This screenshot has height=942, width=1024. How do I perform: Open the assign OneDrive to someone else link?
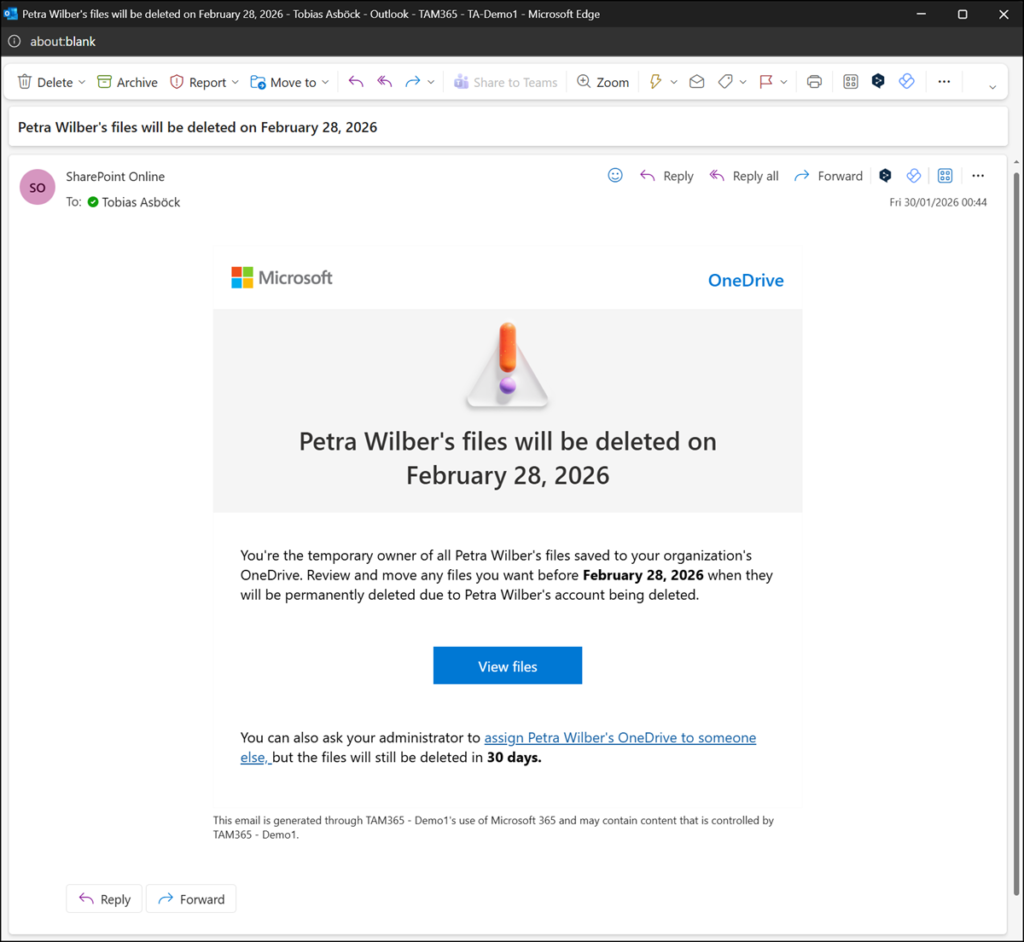tap(620, 737)
